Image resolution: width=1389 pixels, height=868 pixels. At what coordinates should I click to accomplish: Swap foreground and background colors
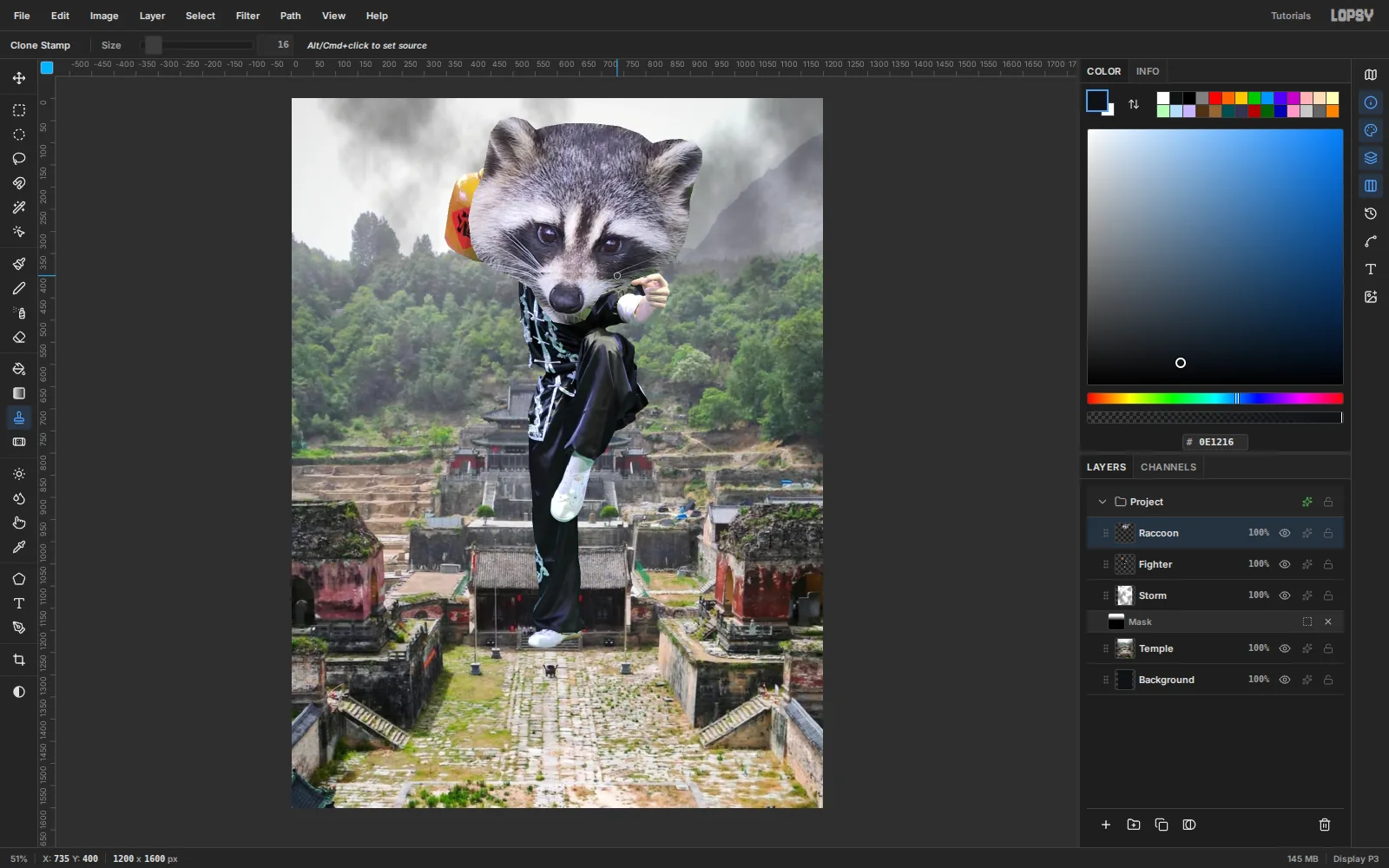coord(1134,104)
